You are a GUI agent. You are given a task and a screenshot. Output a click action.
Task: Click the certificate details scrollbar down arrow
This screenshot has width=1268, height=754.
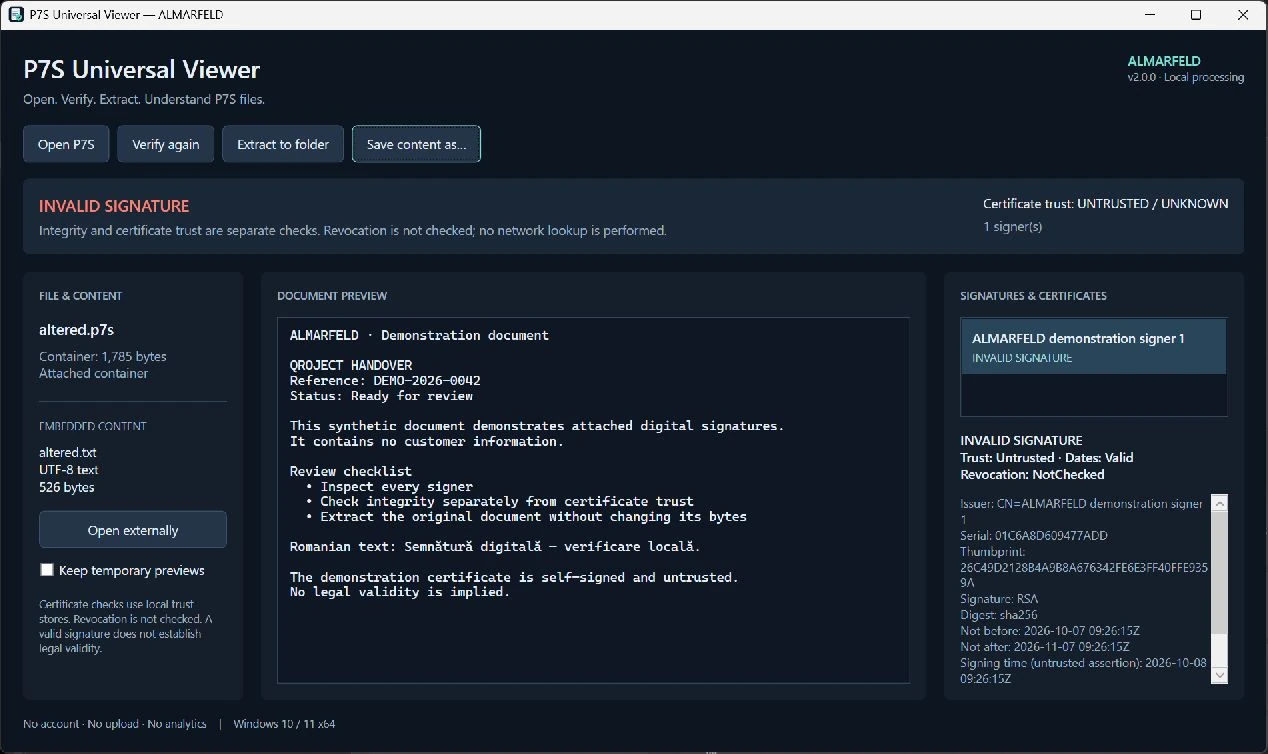pyautogui.click(x=1219, y=675)
